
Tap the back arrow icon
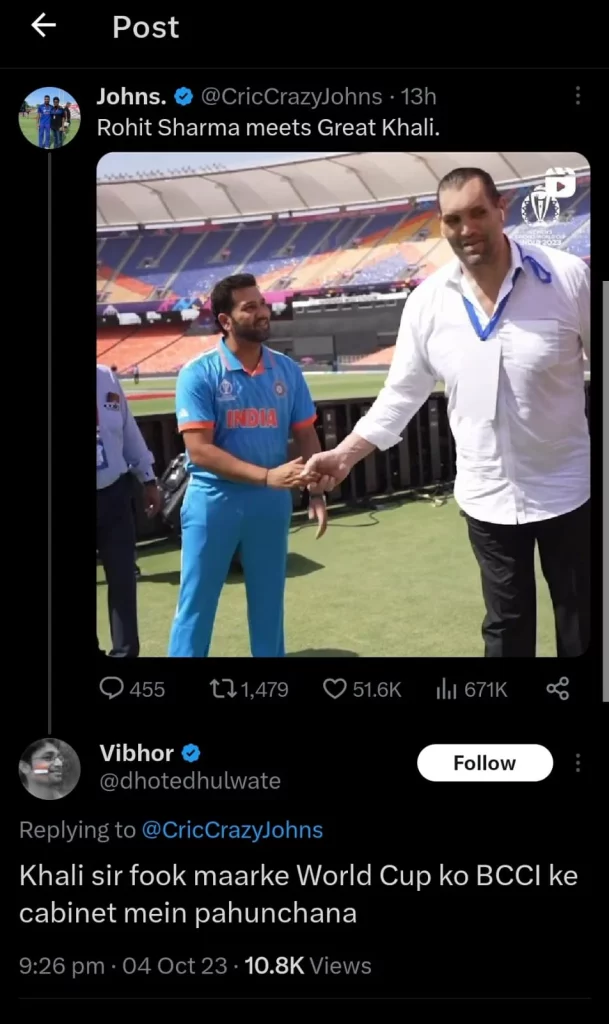[43, 27]
